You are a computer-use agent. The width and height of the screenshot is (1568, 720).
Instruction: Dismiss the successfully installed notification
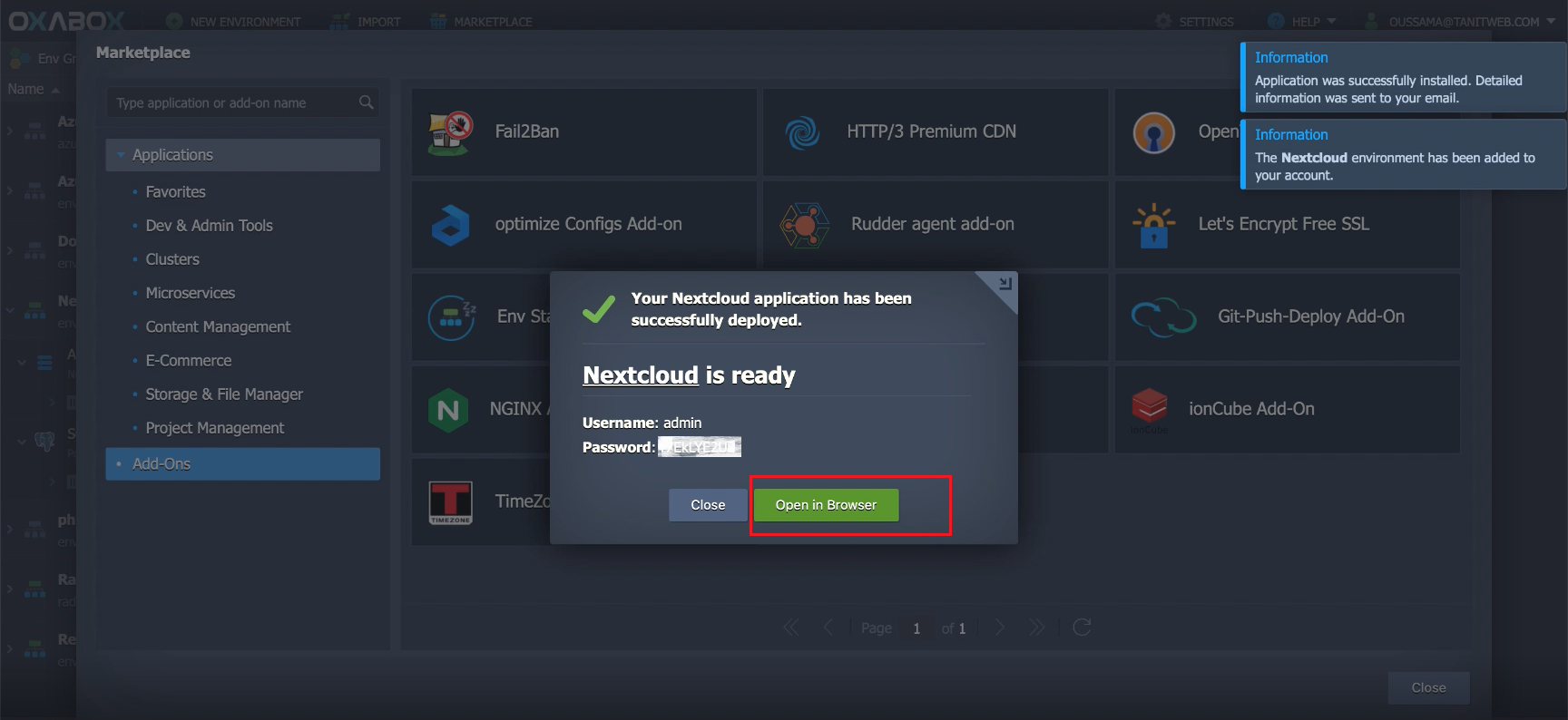pos(1404,77)
